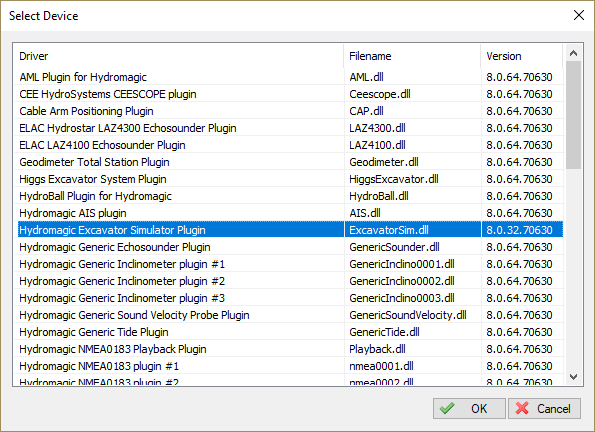The width and height of the screenshot is (595, 432).
Task: Cancel the Select Device dialog
Action: pyautogui.click(x=544, y=408)
